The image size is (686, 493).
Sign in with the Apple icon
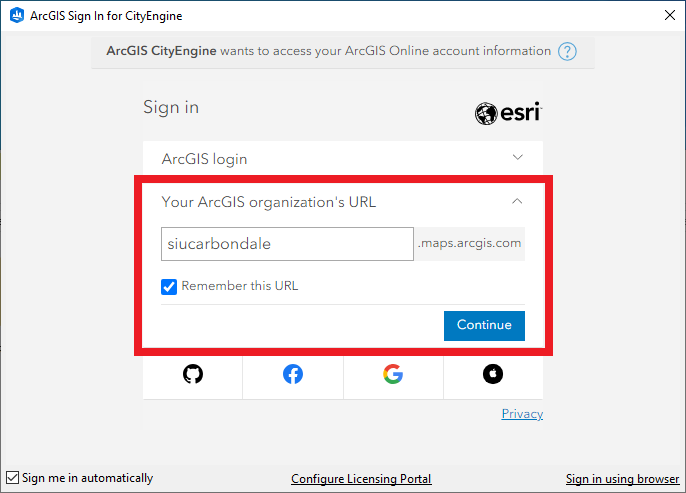(492, 374)
